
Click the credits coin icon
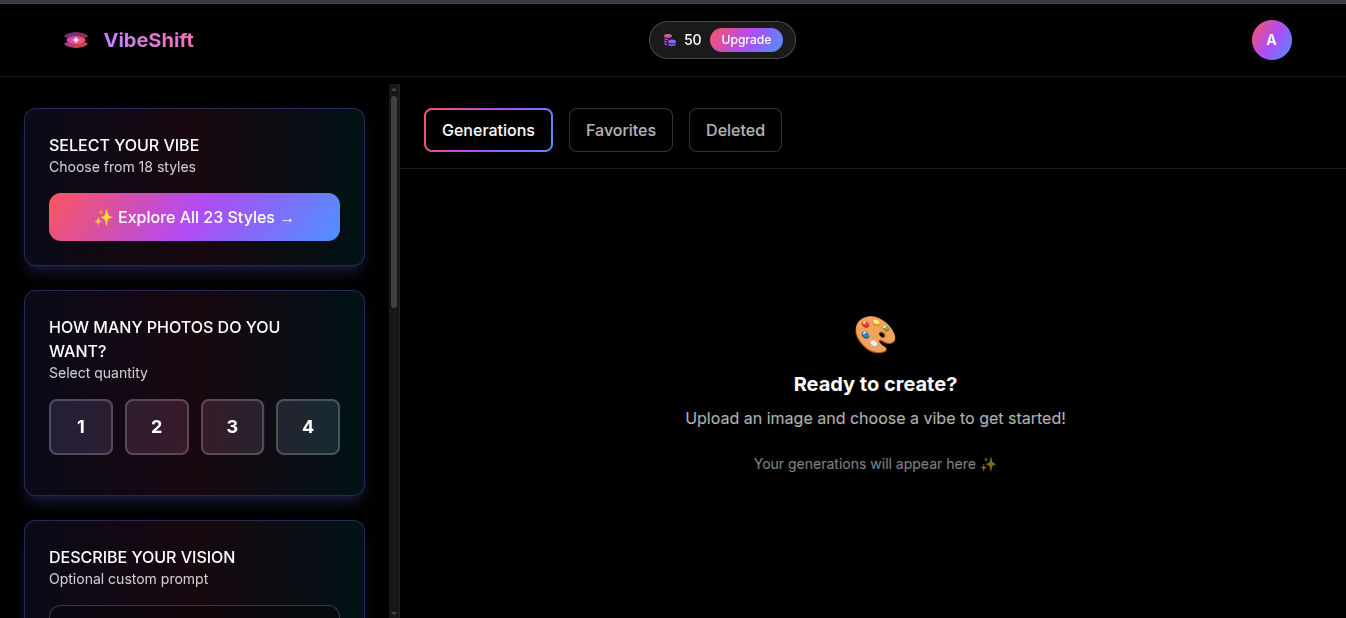point(670,40)
